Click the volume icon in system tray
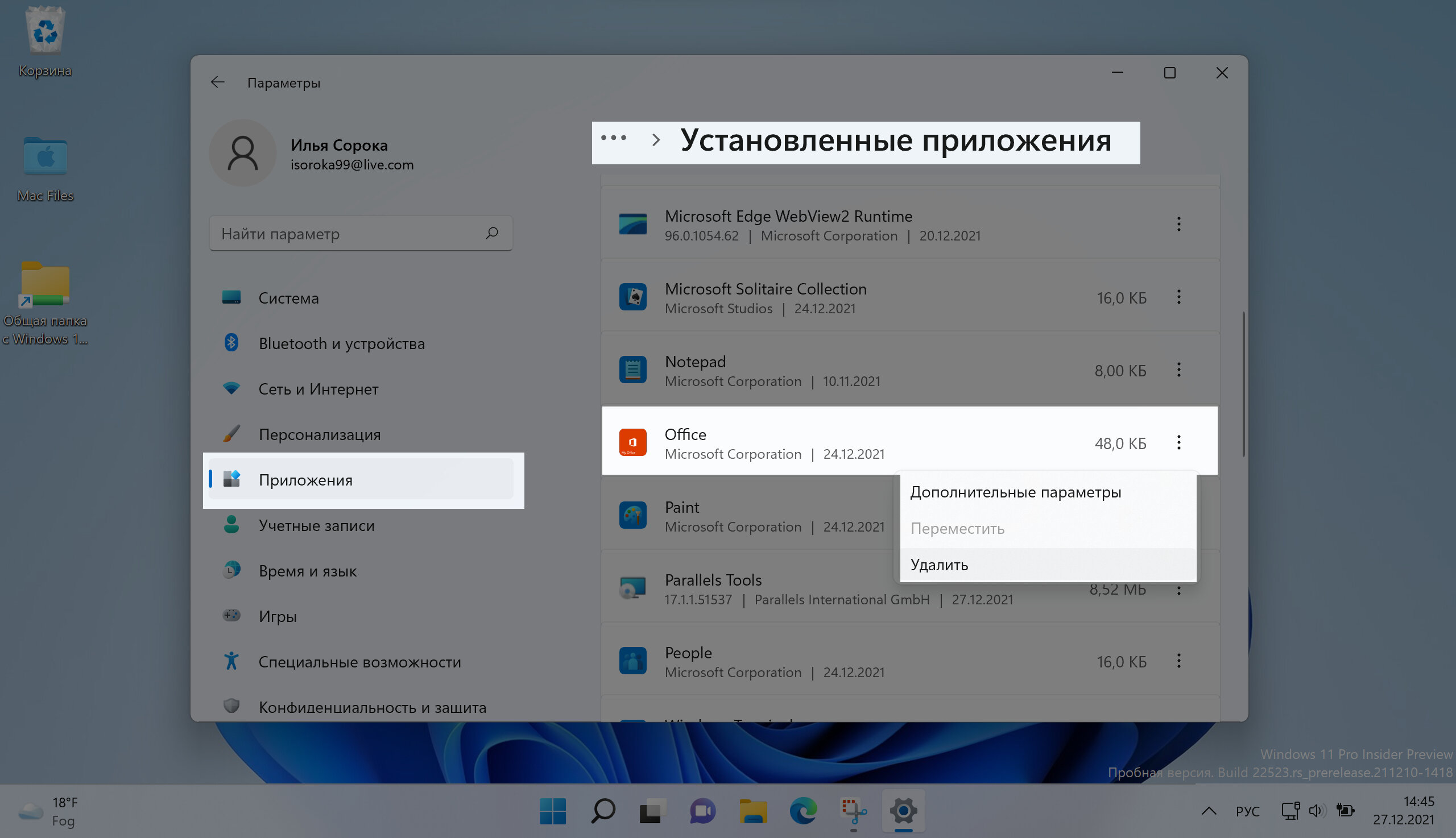 (1317, 811)
